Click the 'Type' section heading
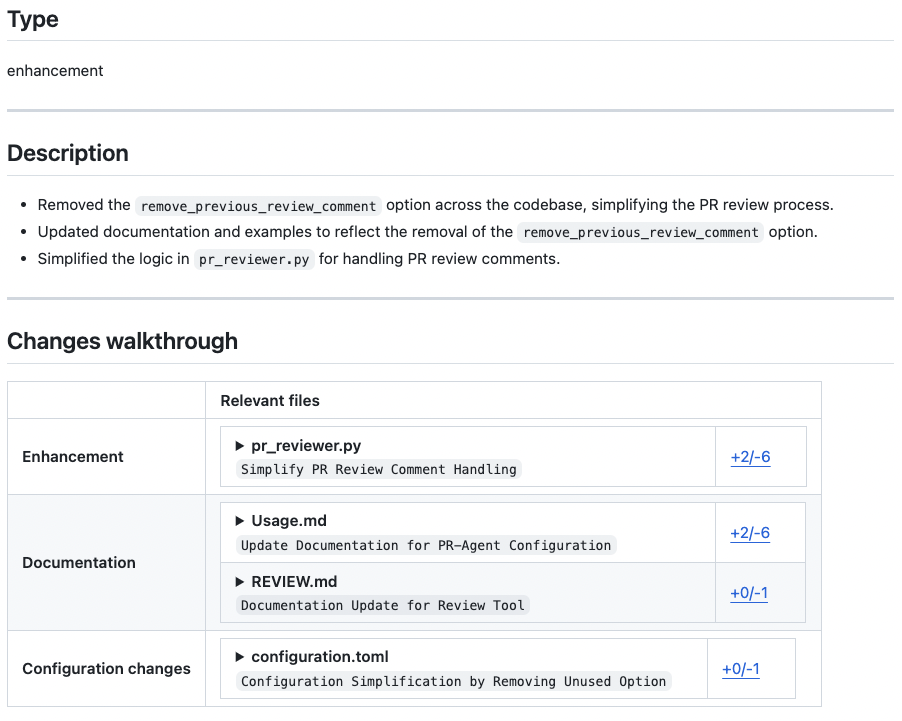This screenshot has width=902, height=721. (33, 19)
